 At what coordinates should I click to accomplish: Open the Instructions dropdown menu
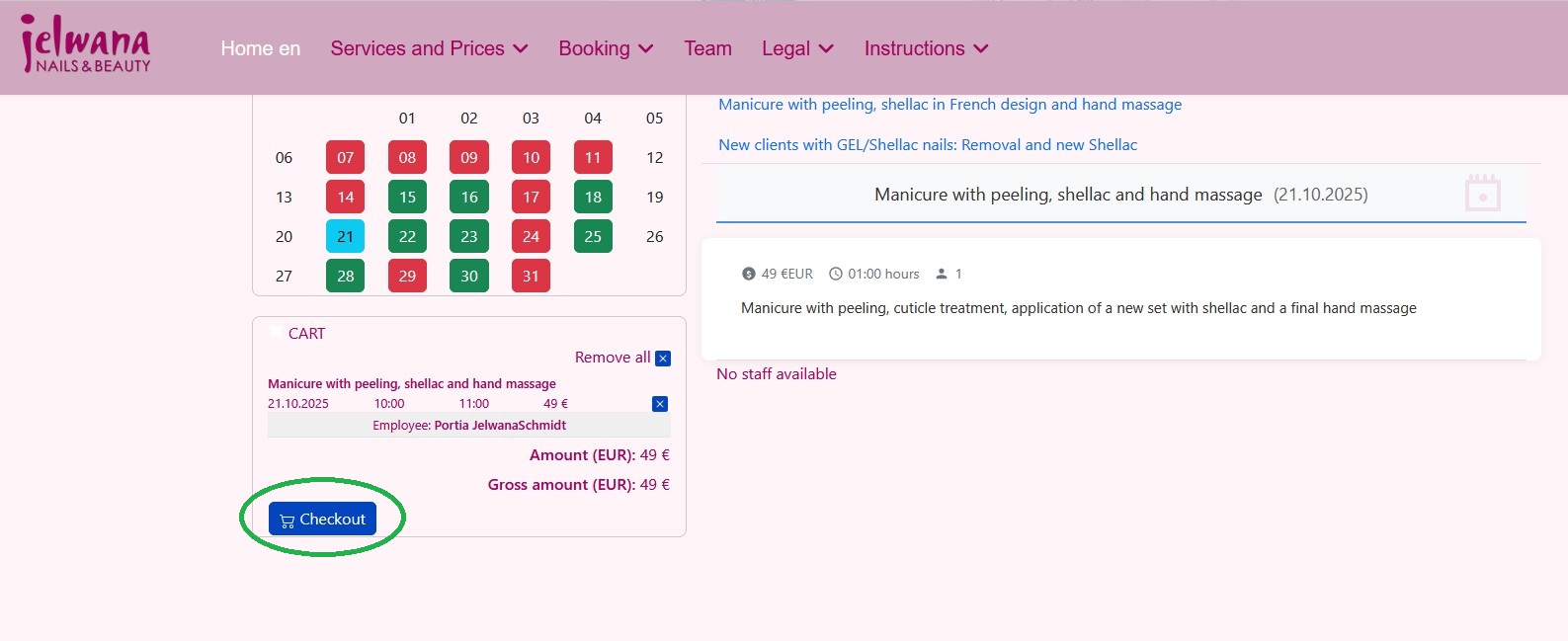(x=926, y=48)
